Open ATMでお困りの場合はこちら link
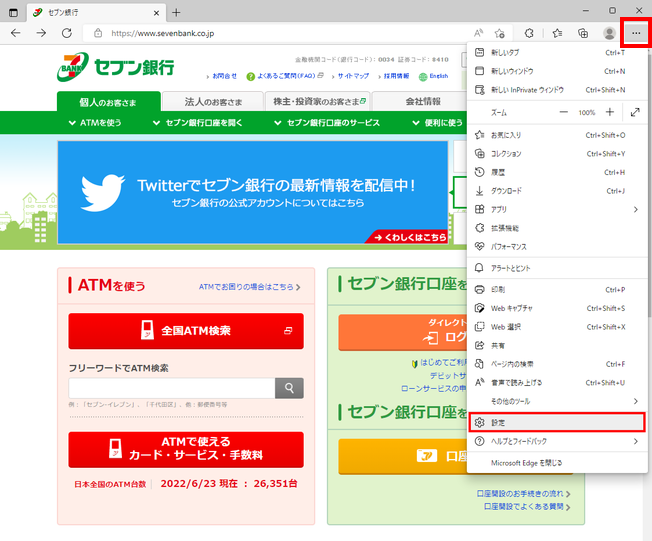 249,287
